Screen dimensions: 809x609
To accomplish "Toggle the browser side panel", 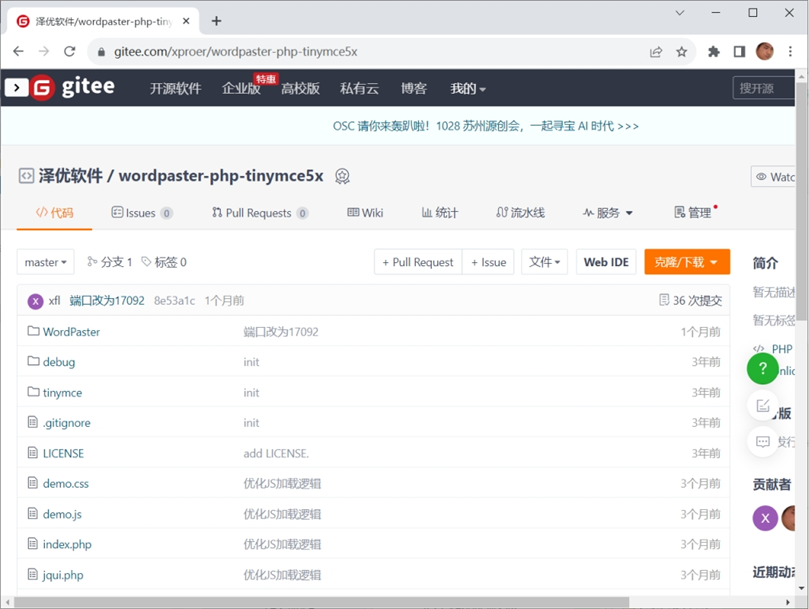I will click(739, 52).
